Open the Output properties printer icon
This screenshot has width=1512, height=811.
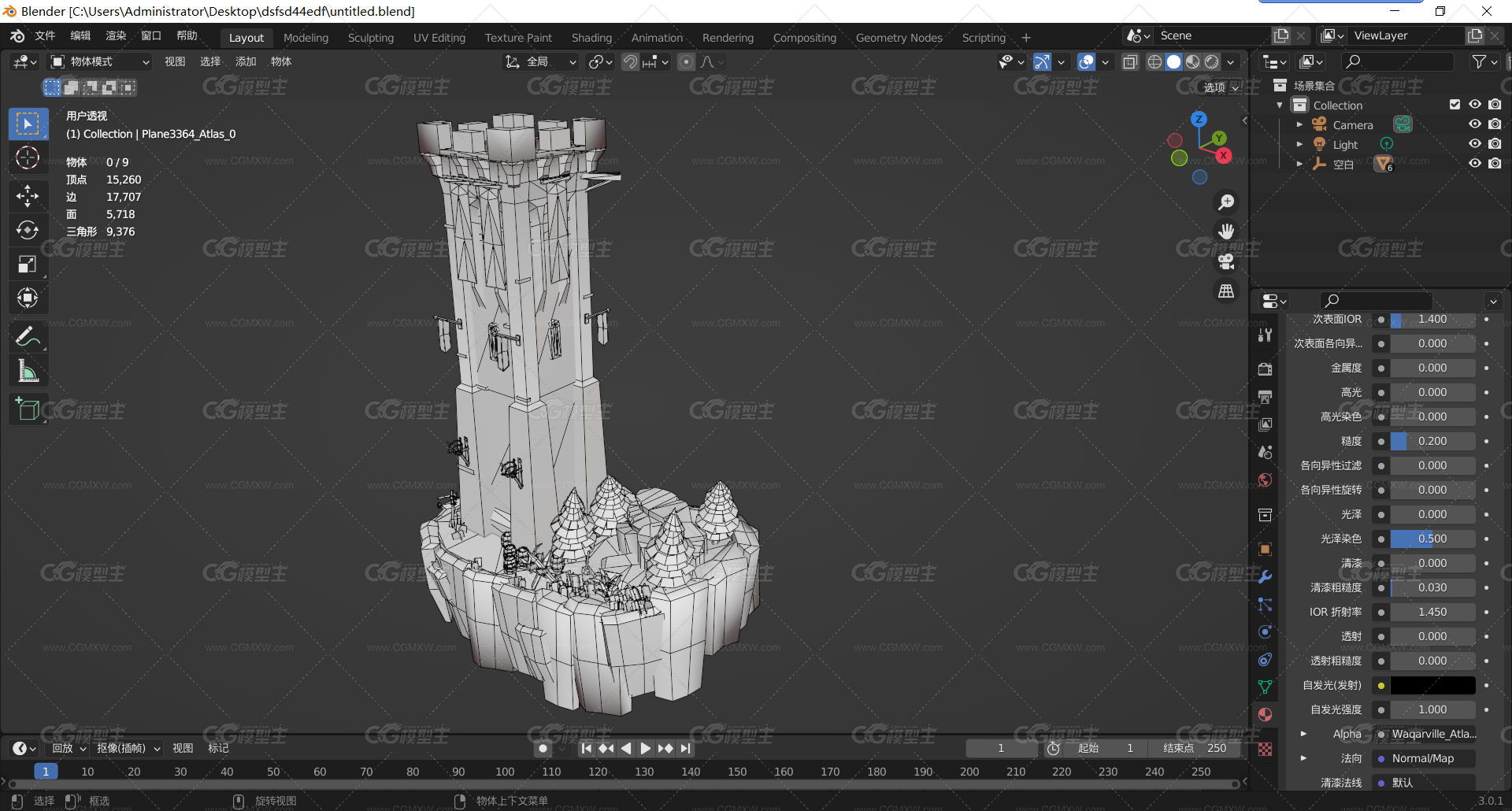pyautogui.click(x=1265, y=396)
